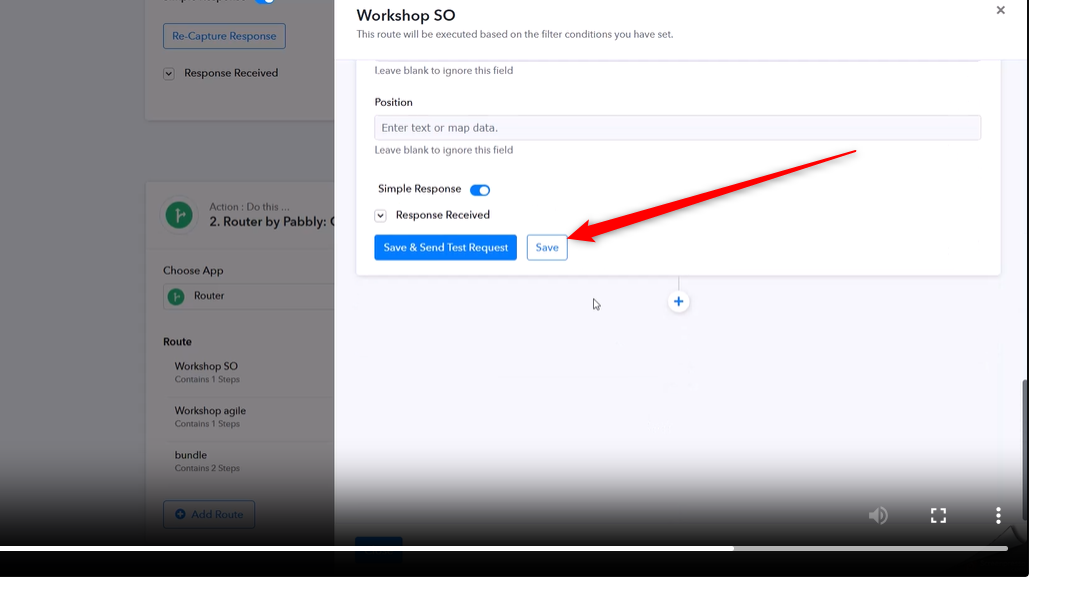Click the Router by Pabbly step title
The height and width of the screenshot is (594, 1087).
pos(272,222)
